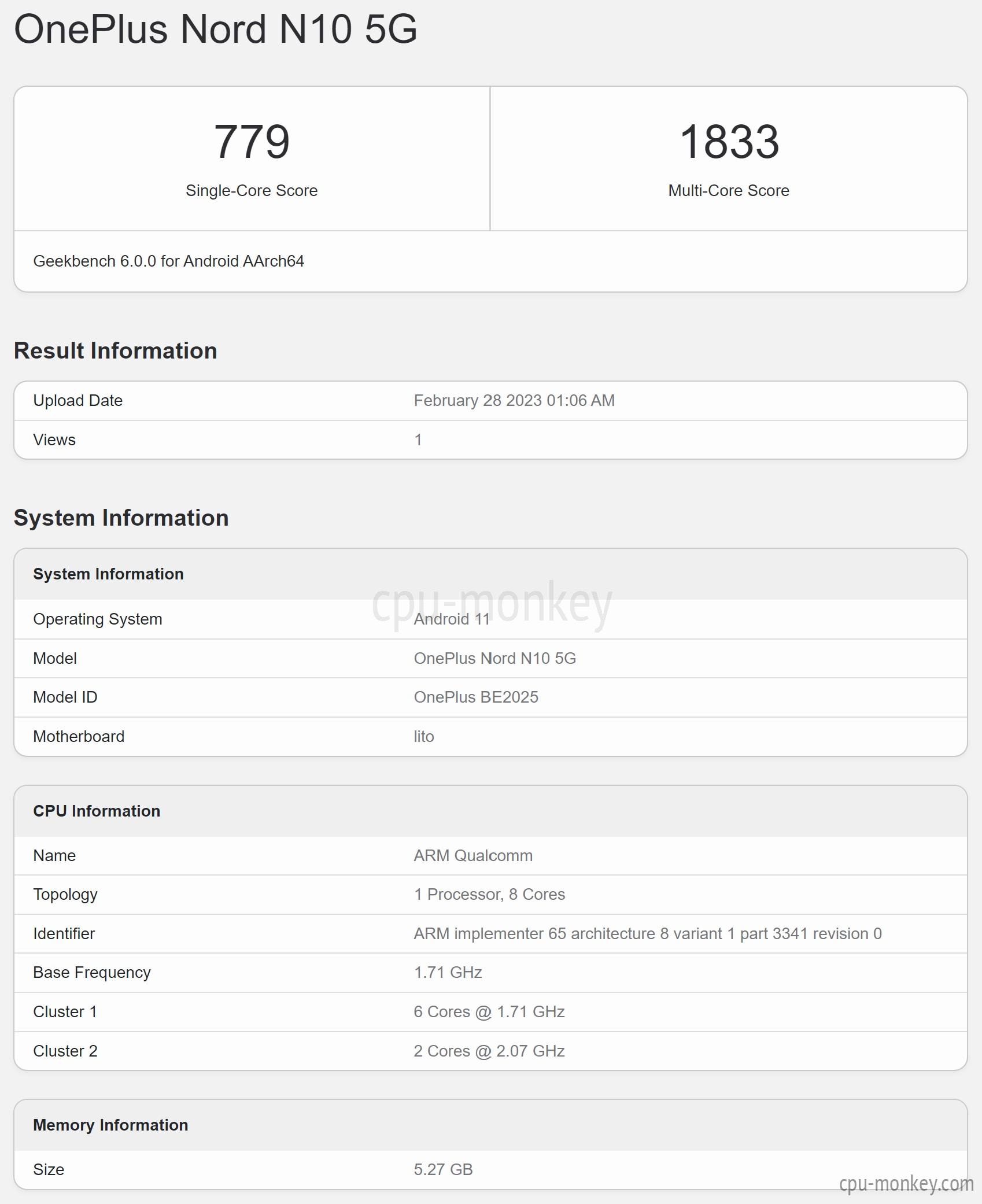
Task: Click the Cluster 1 label
Action: click(x=65, y=1012)
